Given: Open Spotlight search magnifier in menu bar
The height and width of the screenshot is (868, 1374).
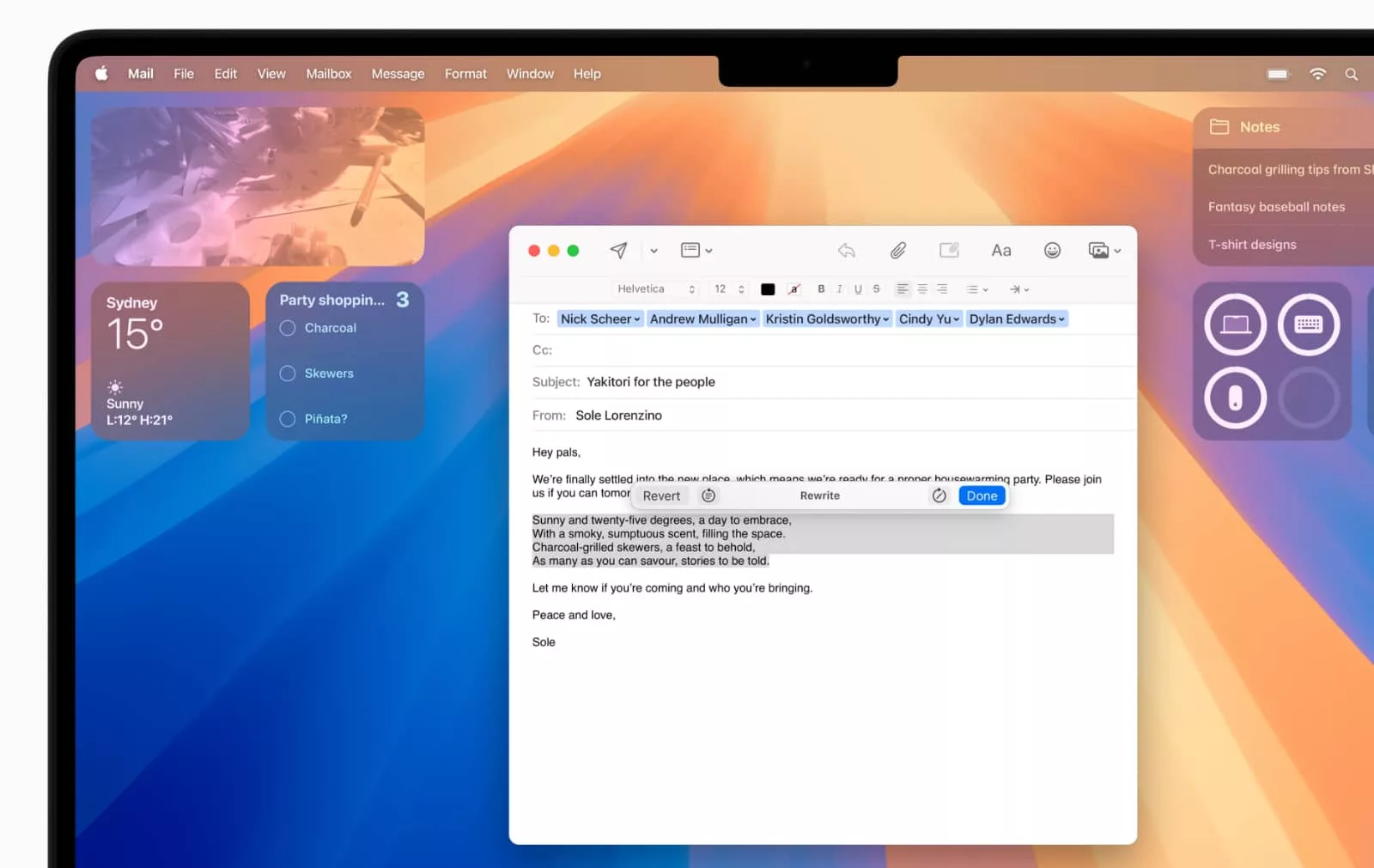Looking at the screenshot, I should point(1351,75).
